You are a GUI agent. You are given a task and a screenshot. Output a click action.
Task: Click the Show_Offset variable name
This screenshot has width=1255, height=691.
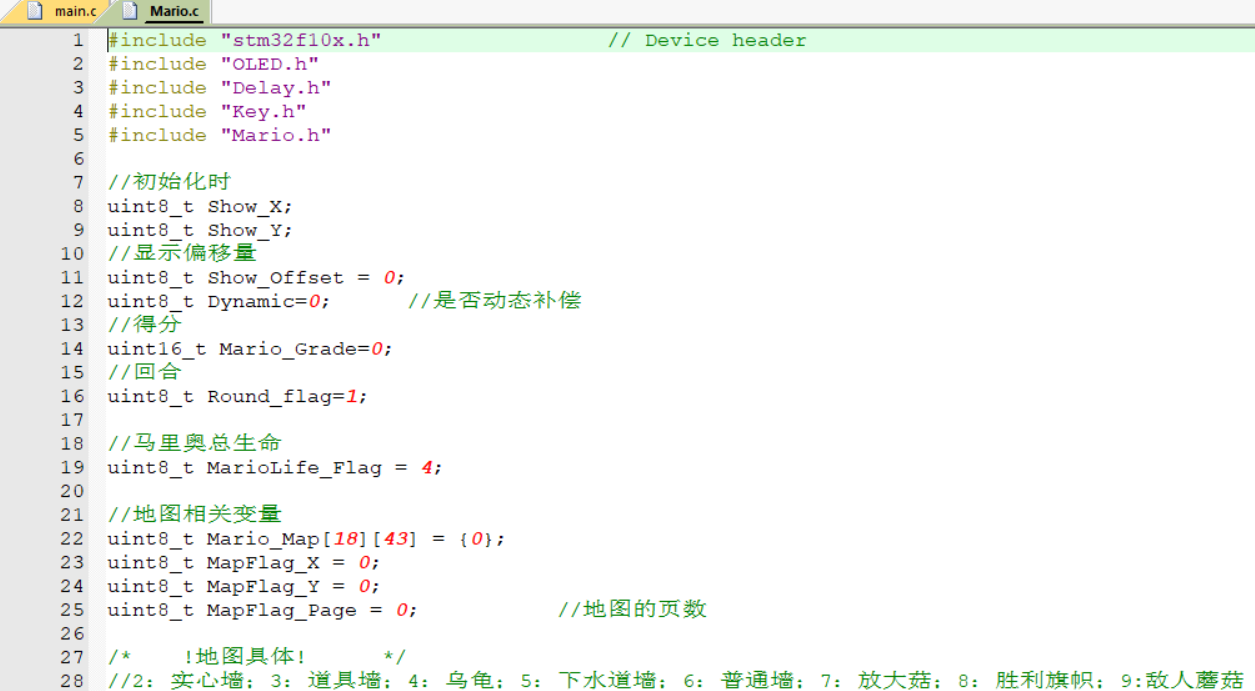click(275, 278)
